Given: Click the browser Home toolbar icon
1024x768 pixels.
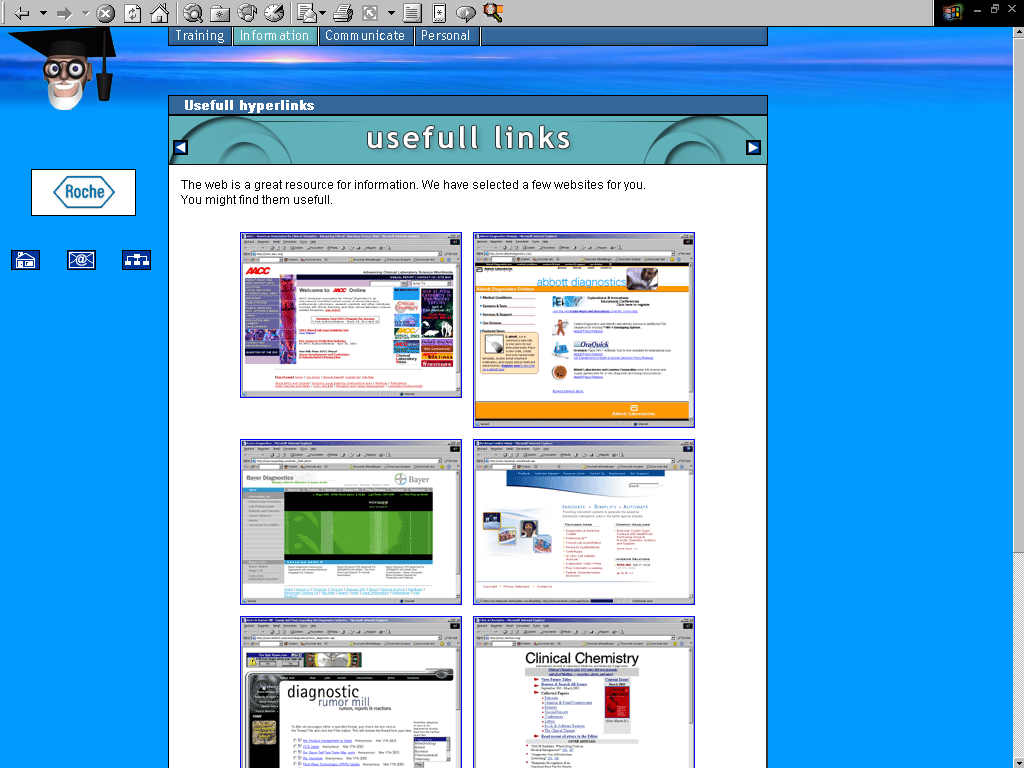Looking at the screenshot, I should tap(159, 13).
